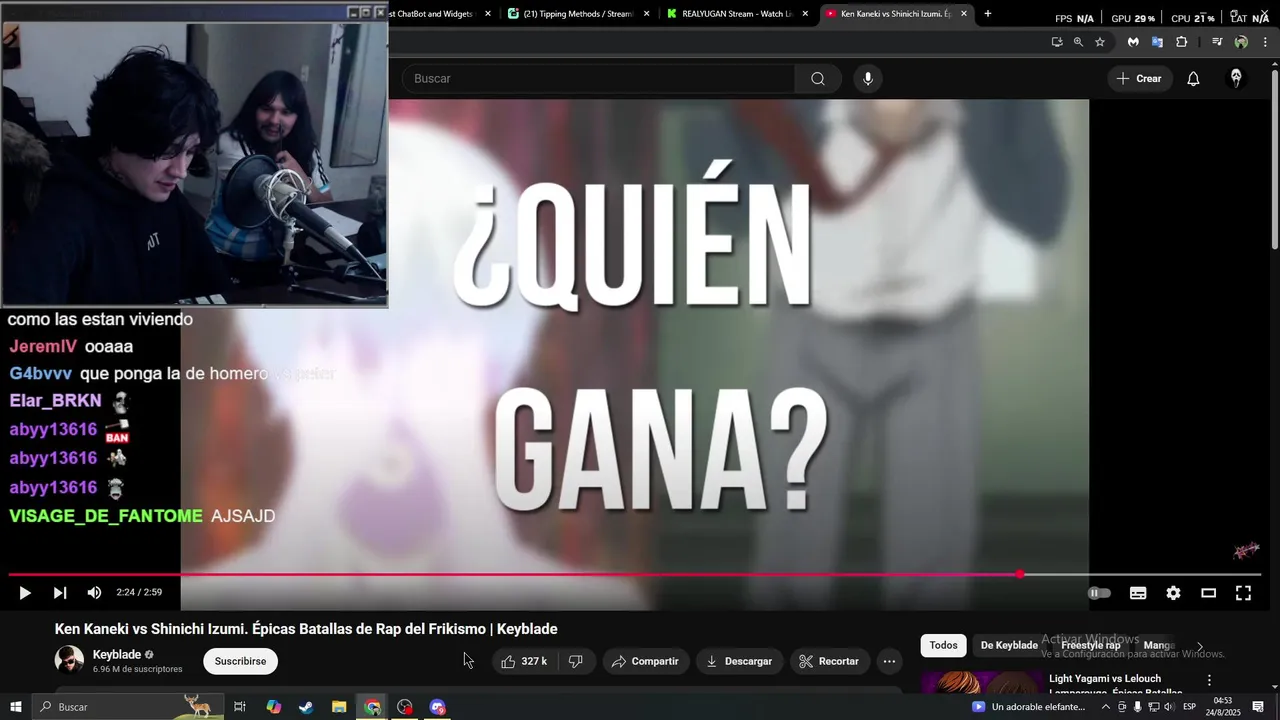Click the Descargar download button

pyautogui.click(x=739, y=661)
